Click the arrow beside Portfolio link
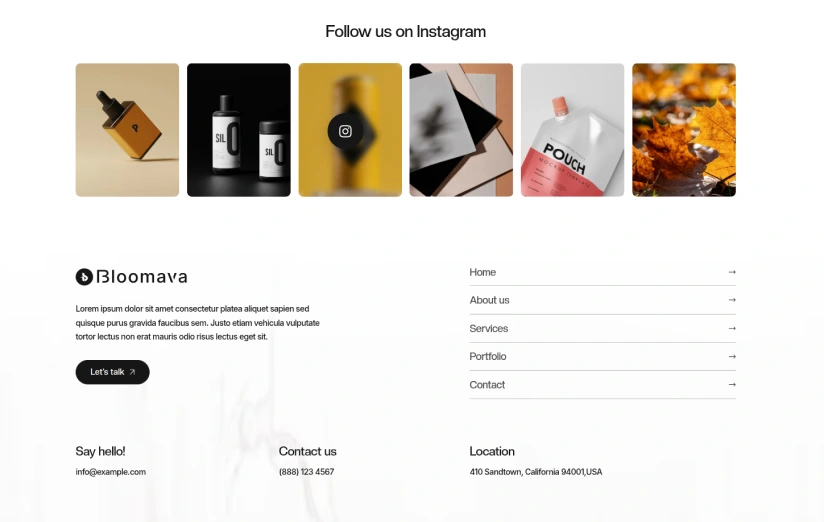This screenshot has height=522, width=824. 732,356
